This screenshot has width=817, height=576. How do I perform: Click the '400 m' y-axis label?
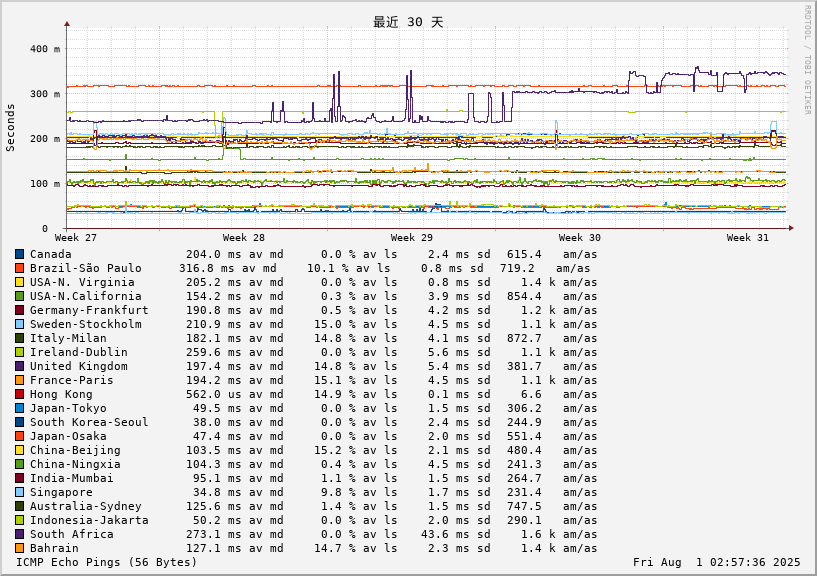click(x=45, y=49)
